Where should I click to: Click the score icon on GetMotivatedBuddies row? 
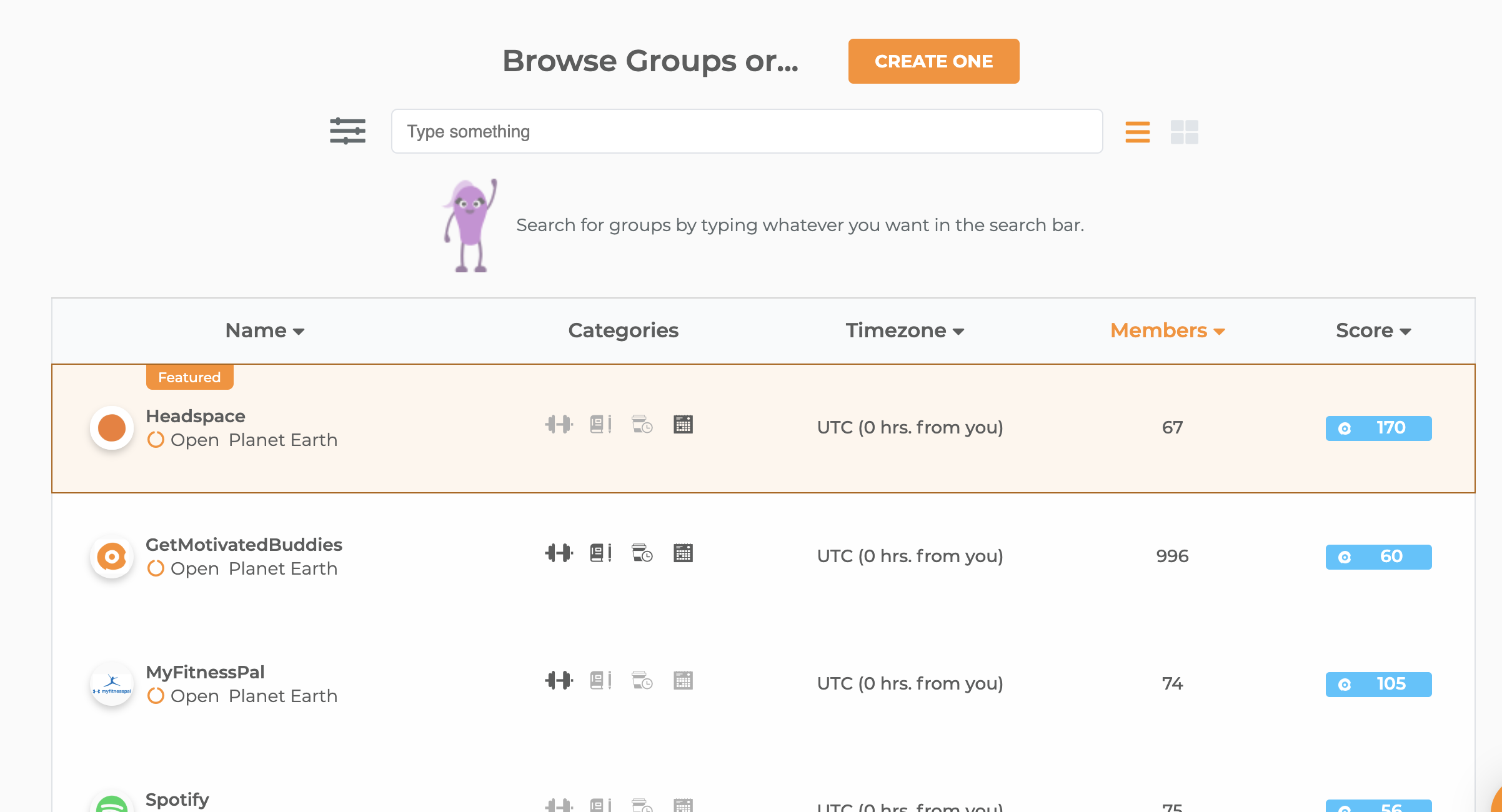1345,556
